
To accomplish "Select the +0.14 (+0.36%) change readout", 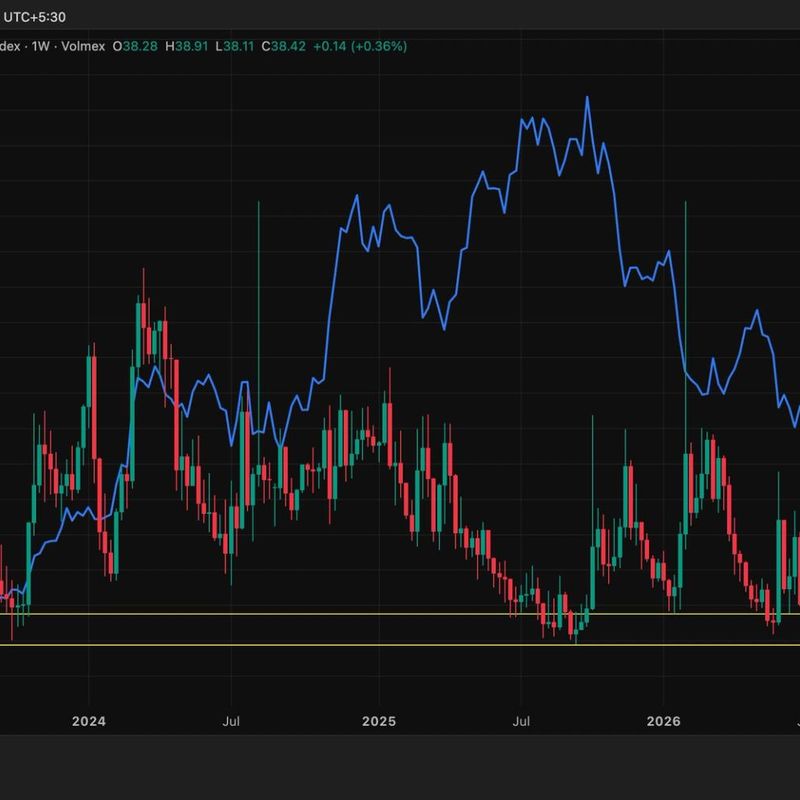I will click(360, 46).
